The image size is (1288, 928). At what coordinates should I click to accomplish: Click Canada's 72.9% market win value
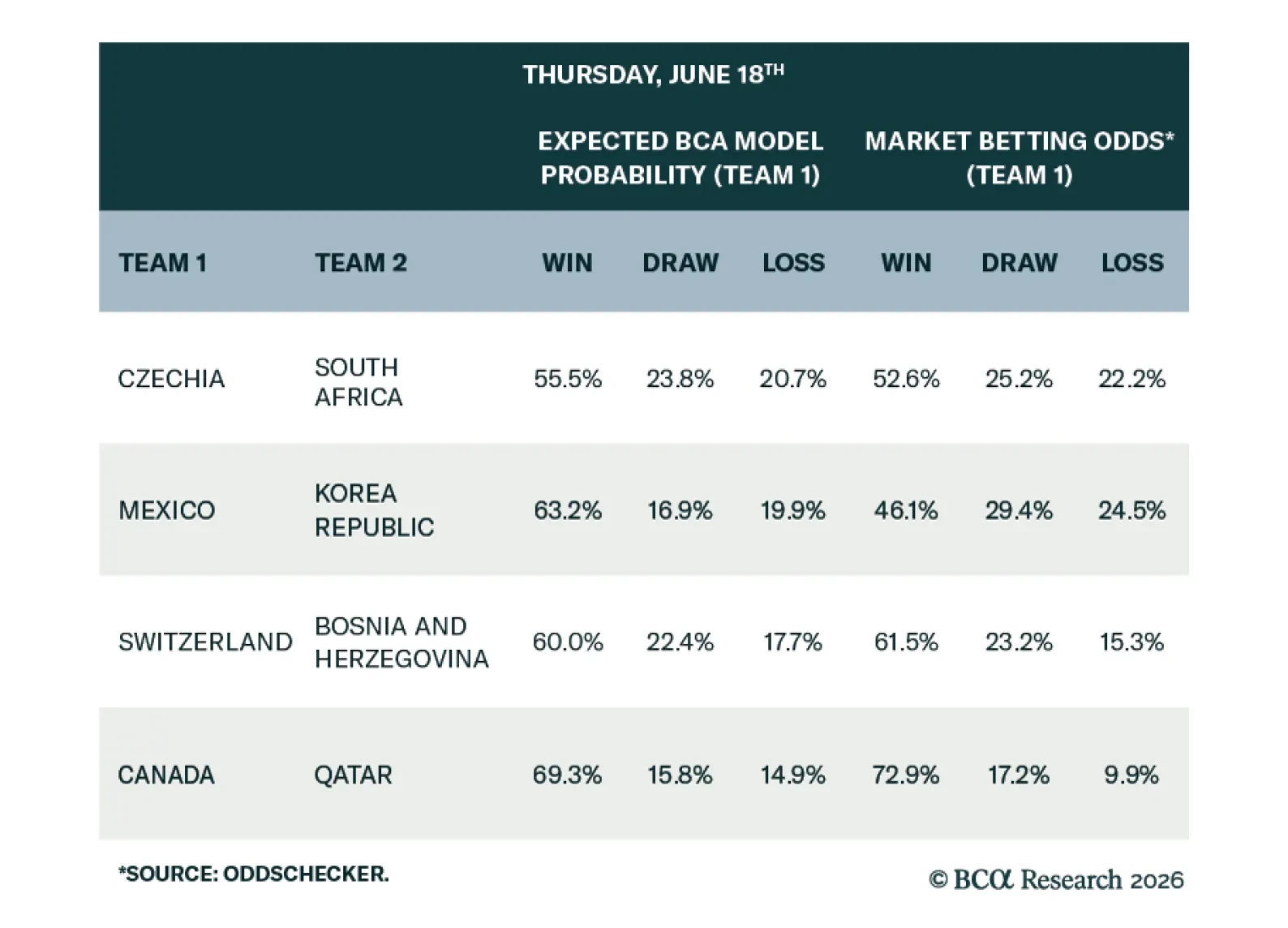906,775
